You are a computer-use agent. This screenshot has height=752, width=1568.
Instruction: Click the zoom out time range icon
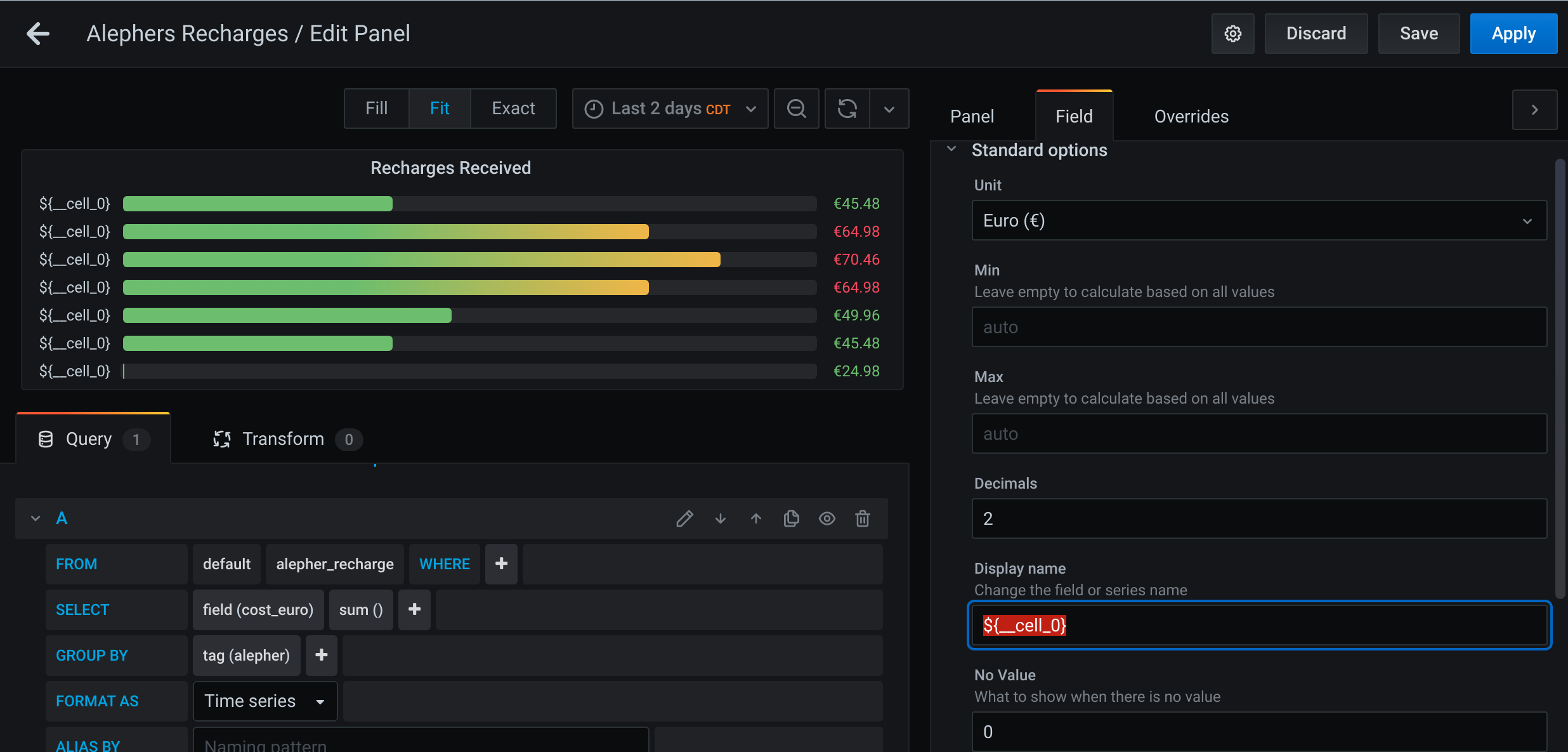click(x=796, y=109)
